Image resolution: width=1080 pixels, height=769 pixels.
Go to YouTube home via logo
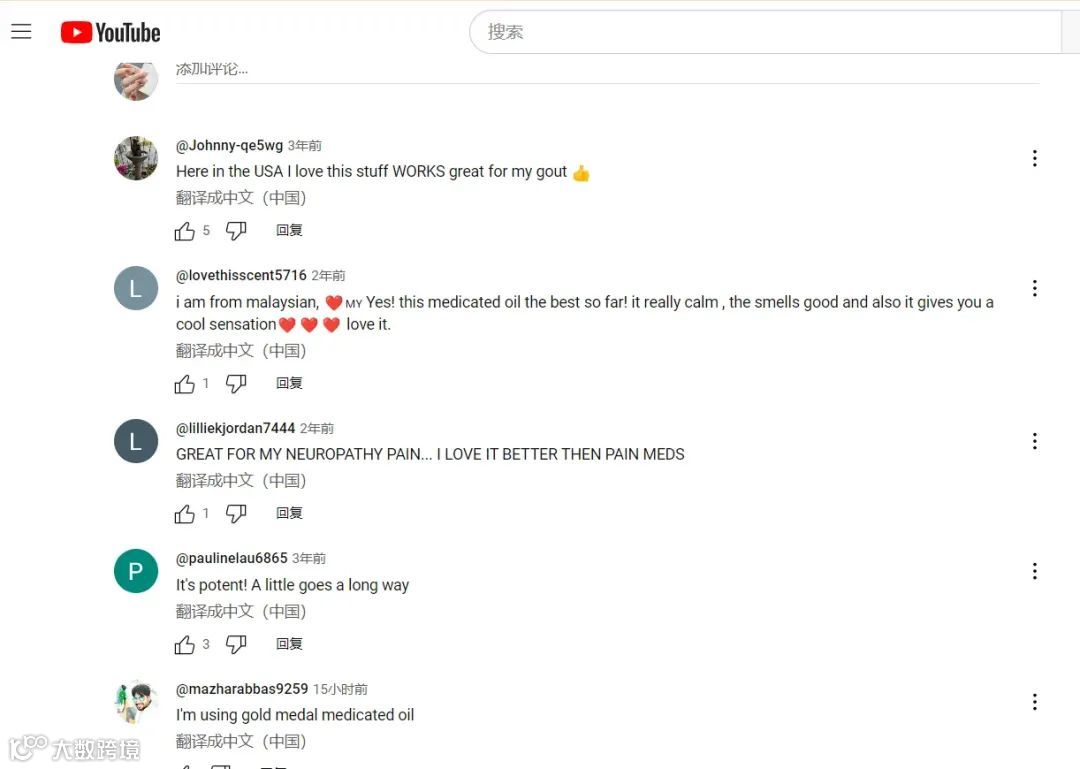point(110,32)
